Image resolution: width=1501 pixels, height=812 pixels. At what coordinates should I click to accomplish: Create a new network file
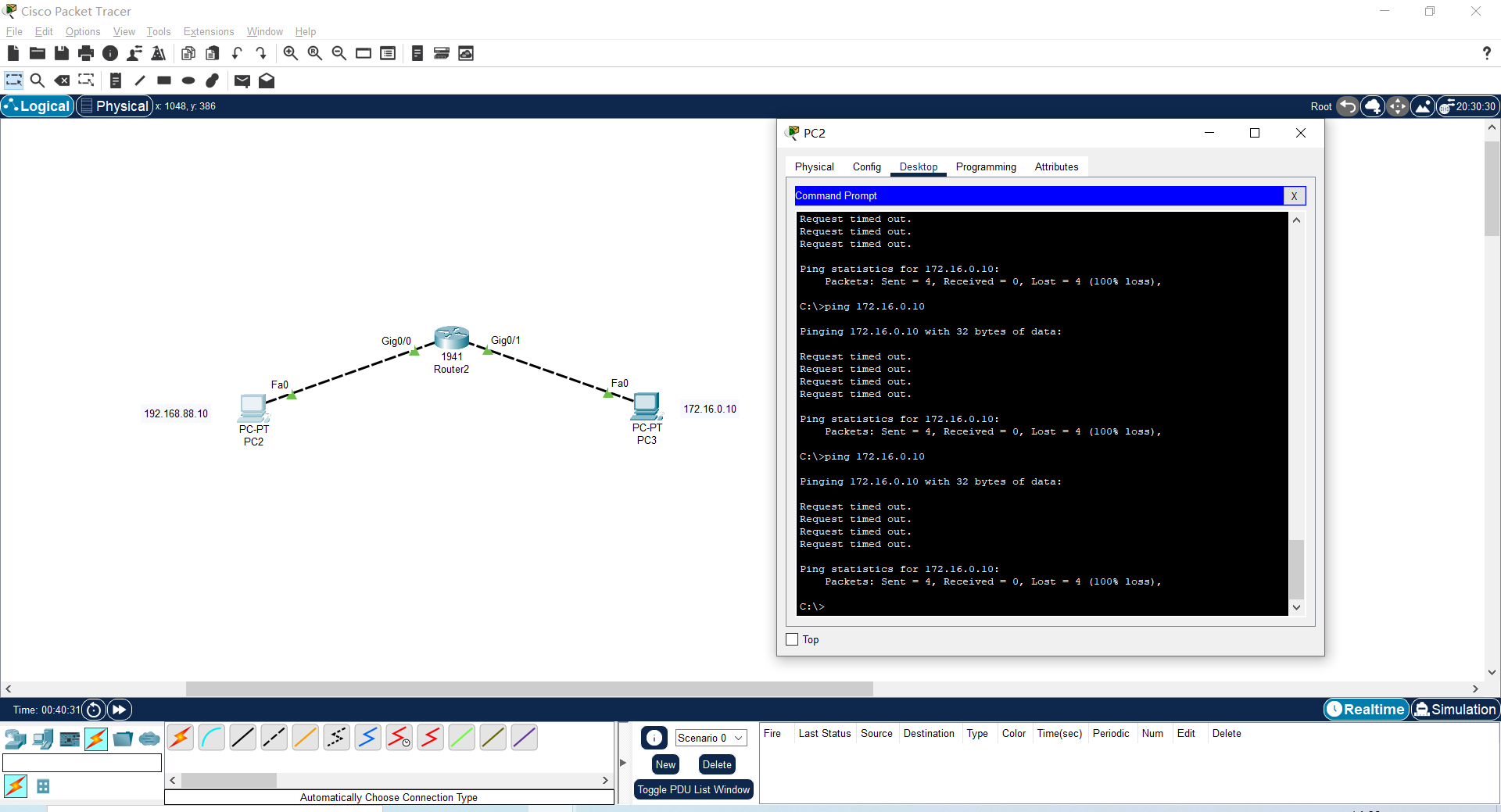click(13, 53)
